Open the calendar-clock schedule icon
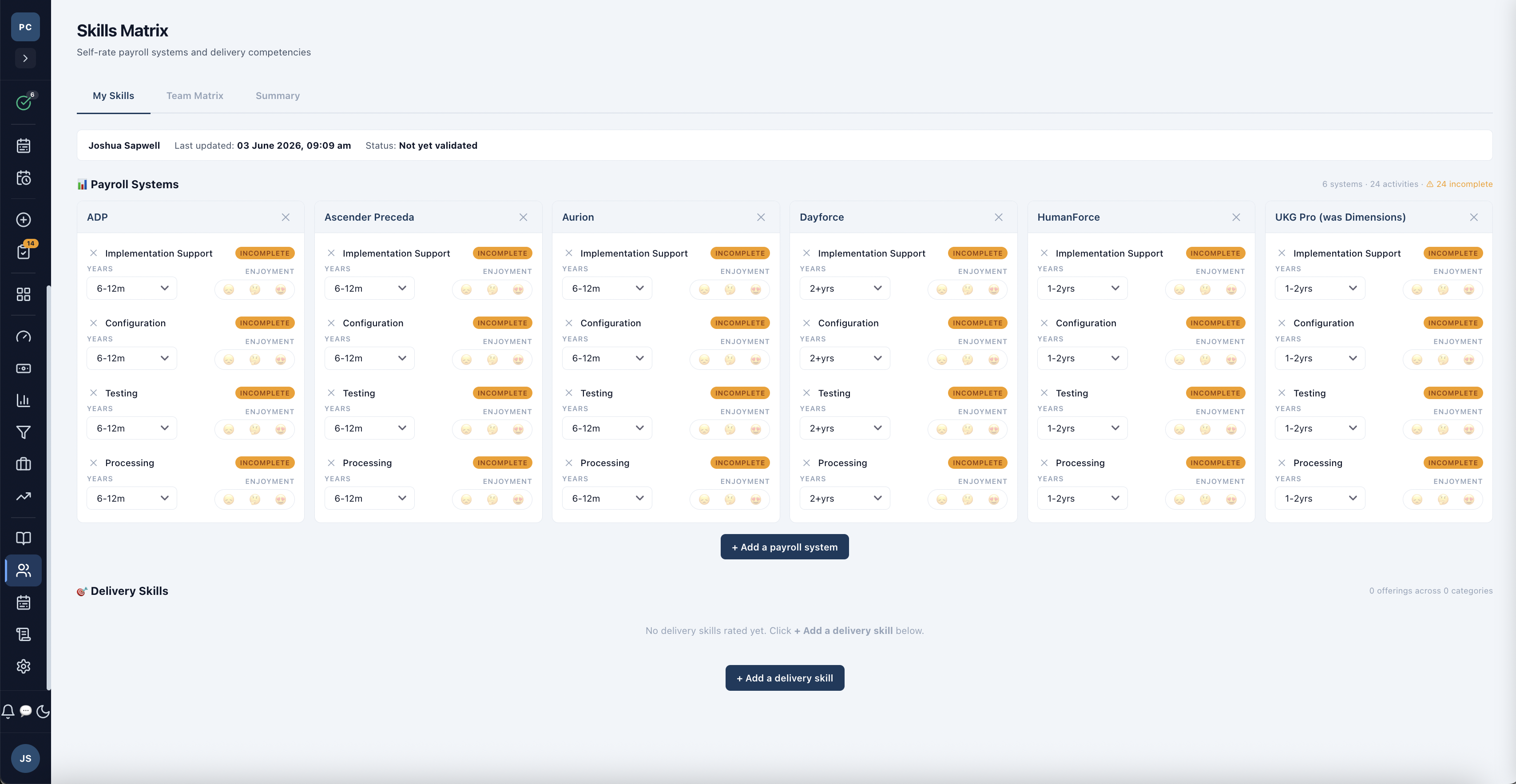The height and width of the screenshot is (784, 1516). pyautogui.click(x=24, y=178)
